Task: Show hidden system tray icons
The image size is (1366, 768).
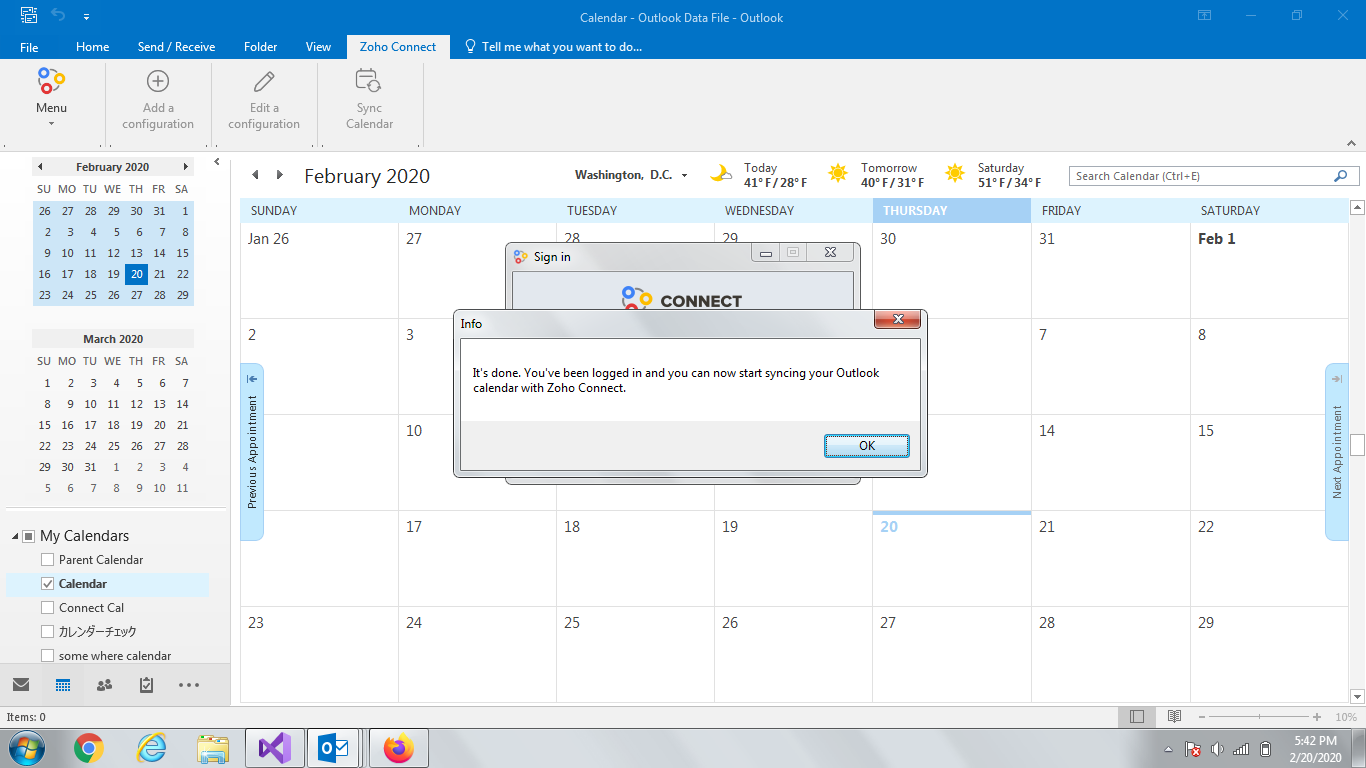Action: (1168, 749)
